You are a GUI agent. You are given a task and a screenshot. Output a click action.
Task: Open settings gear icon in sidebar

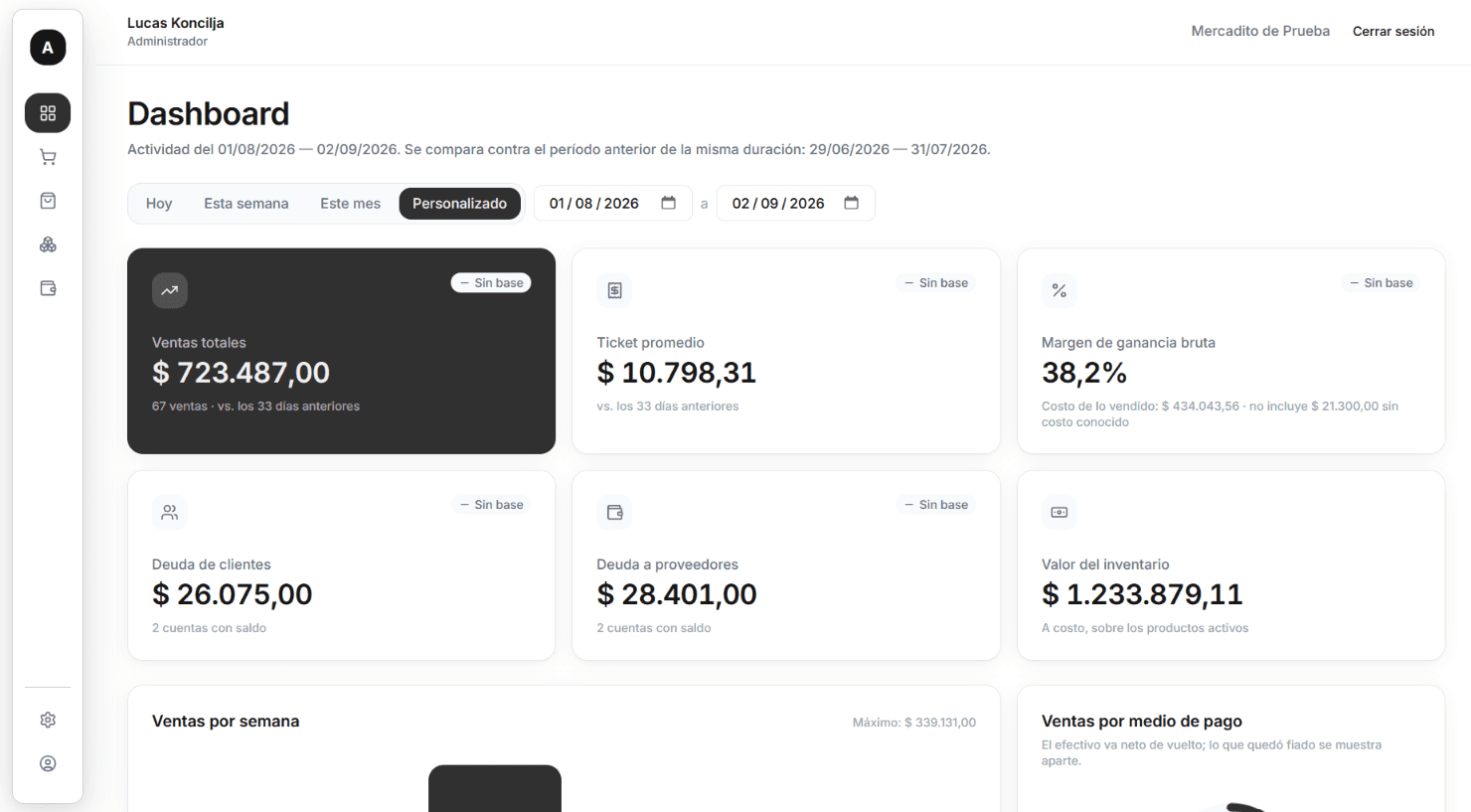48,720
